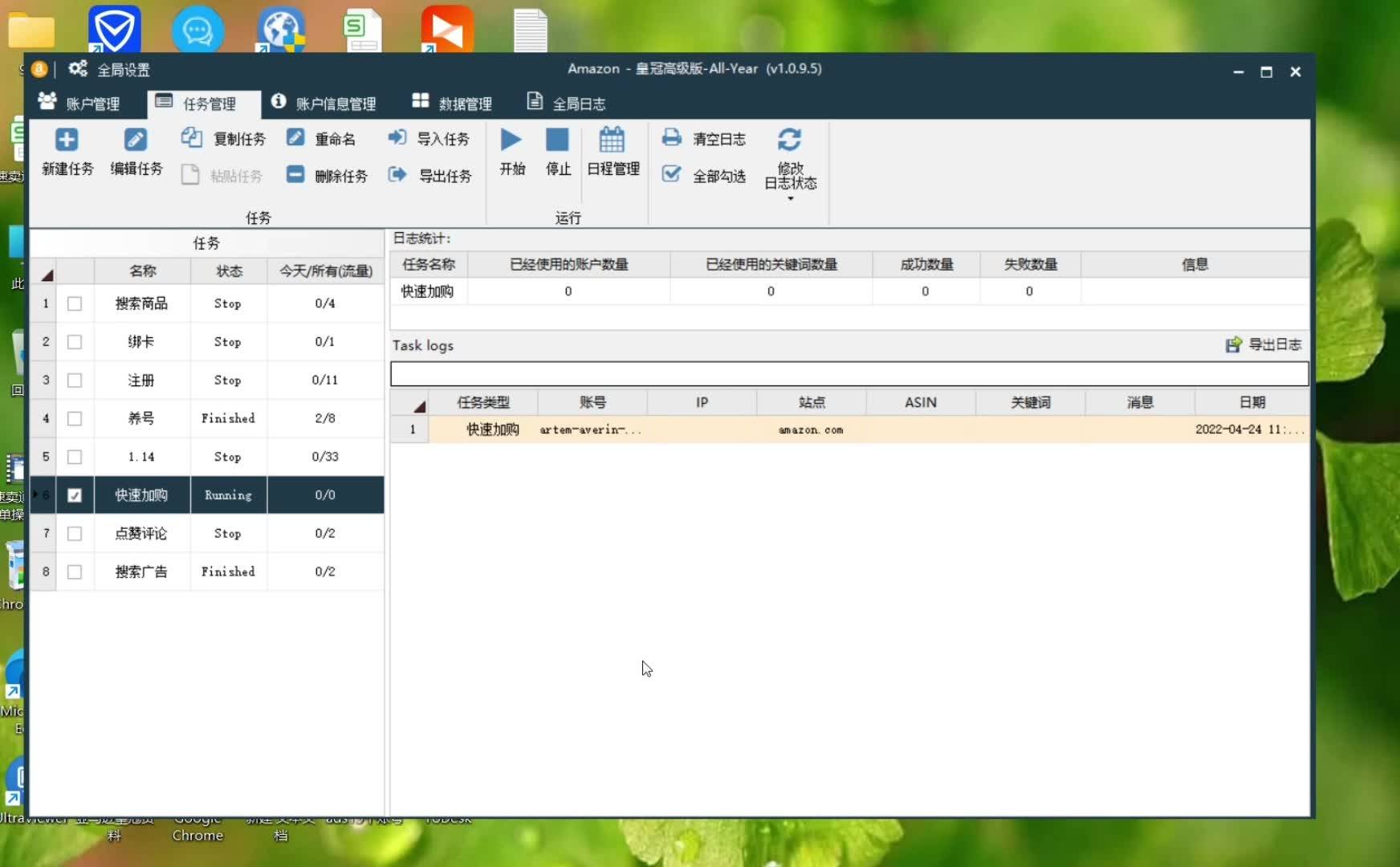Image resolution: width=1400 pixels, height=867 pixels.
Task: Check the box for task 1.14
Action: [75, 457]
